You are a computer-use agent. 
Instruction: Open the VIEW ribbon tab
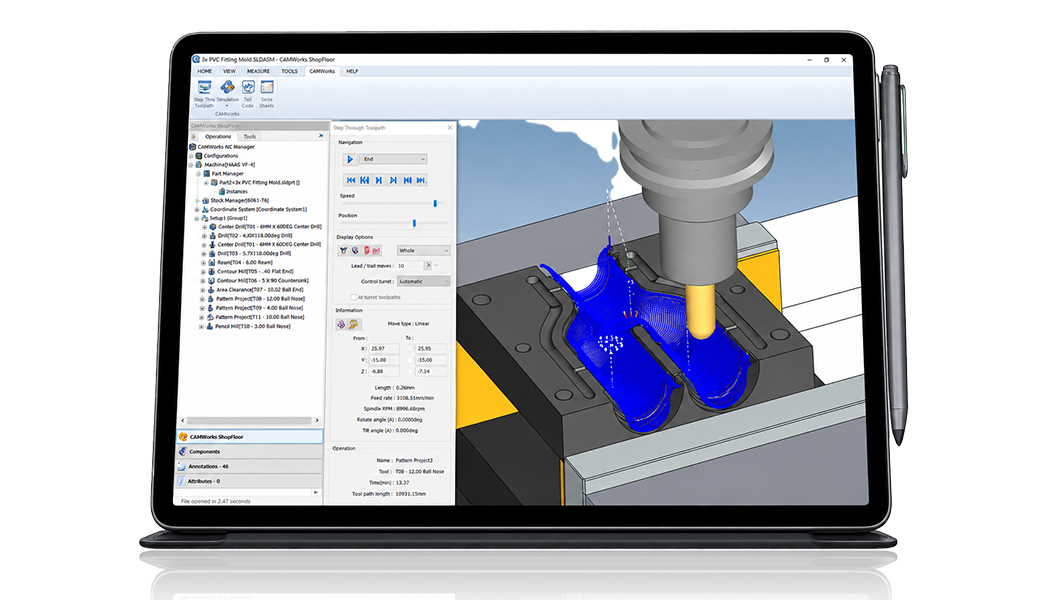[229, 71]
